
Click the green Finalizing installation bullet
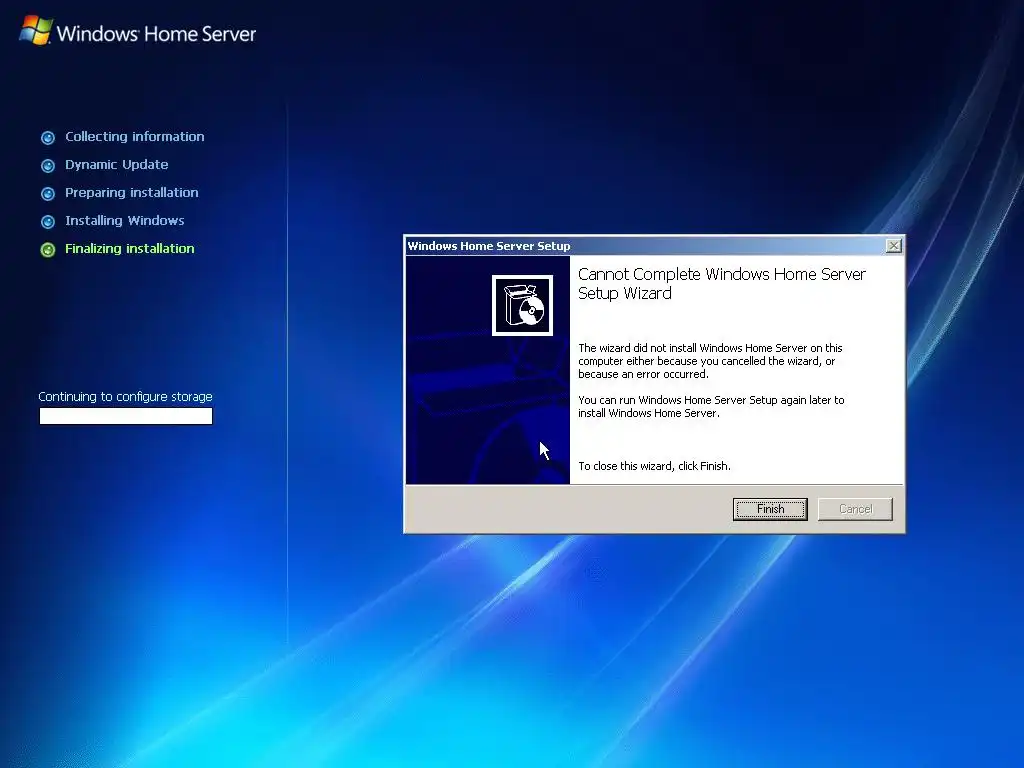point(48,249)
